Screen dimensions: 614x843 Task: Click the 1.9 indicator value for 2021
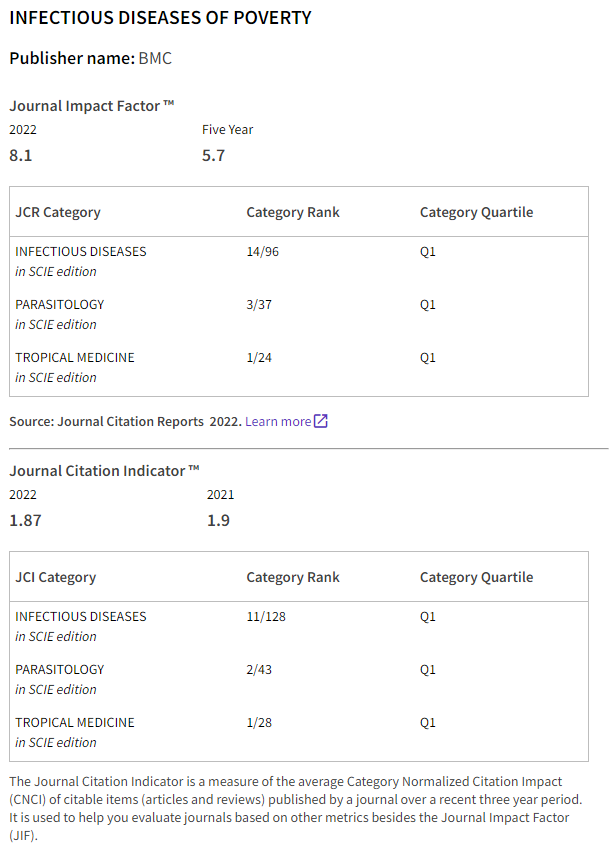(218, 520)
